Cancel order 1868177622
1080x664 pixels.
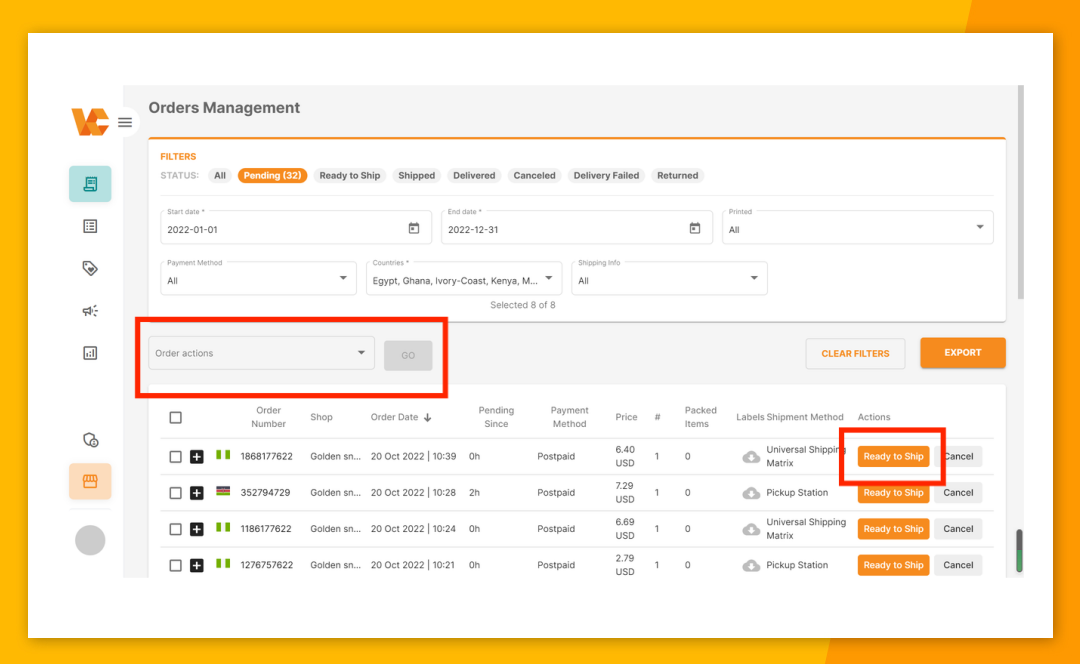pos(959,457)
